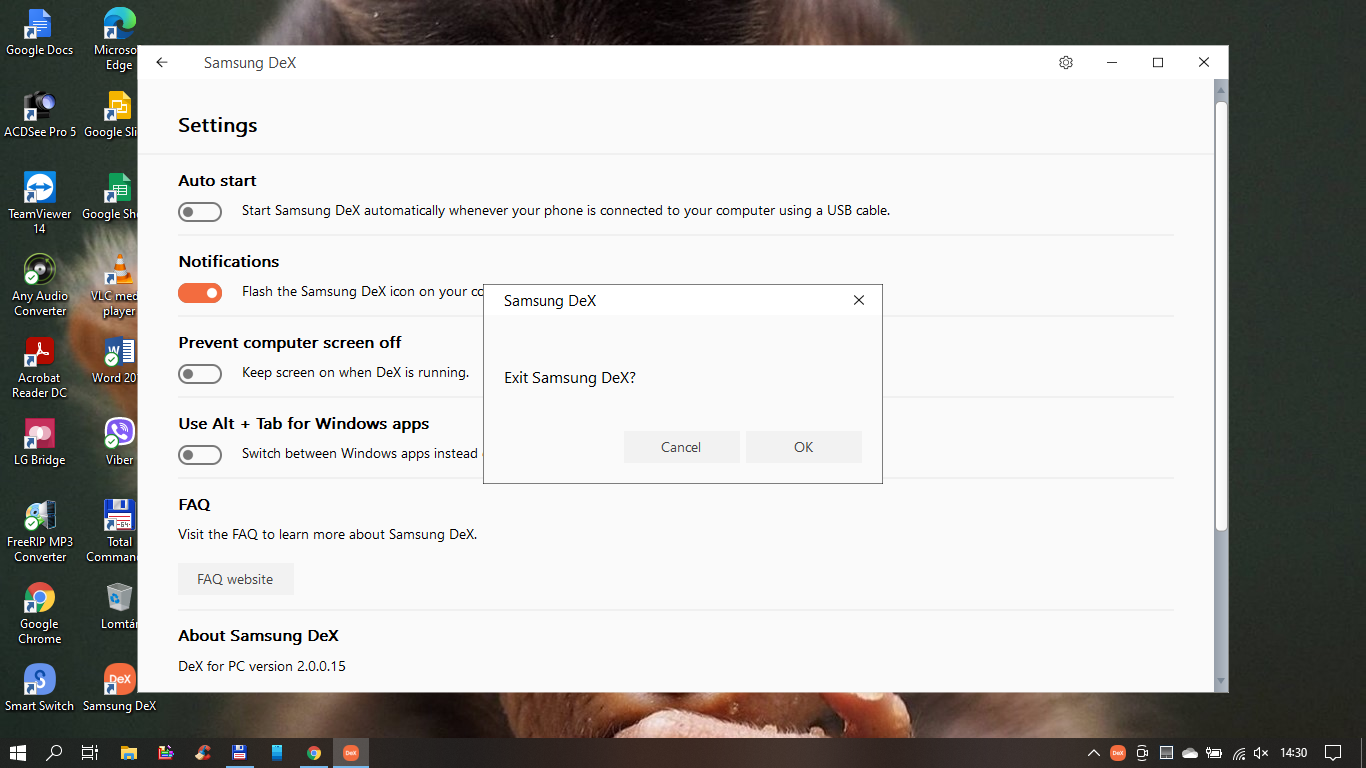Click the 14:30 taskbar clock
1366x768 pixels.
click(1294, 753)
